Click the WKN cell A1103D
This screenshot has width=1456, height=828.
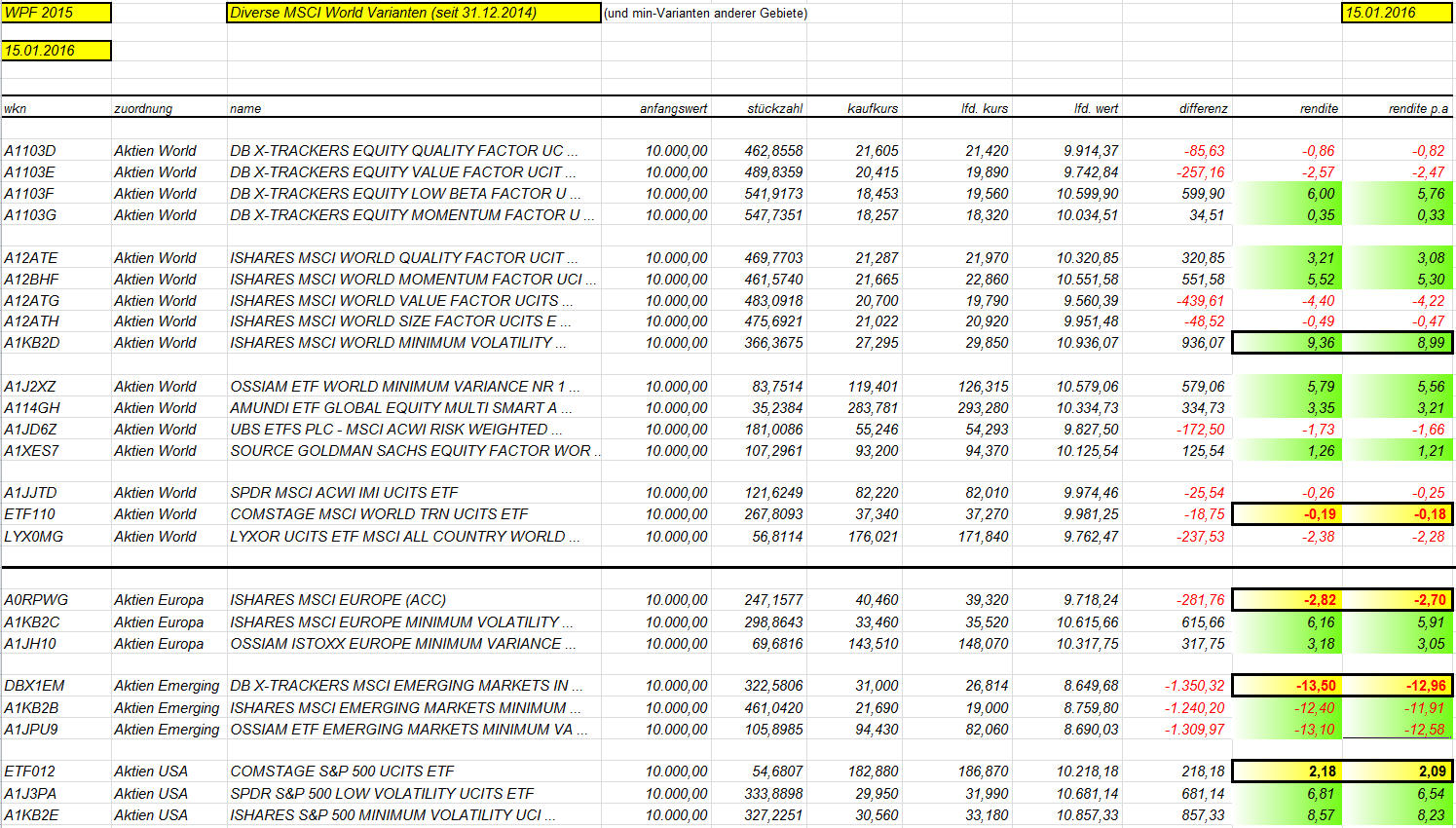click(30, 151)
